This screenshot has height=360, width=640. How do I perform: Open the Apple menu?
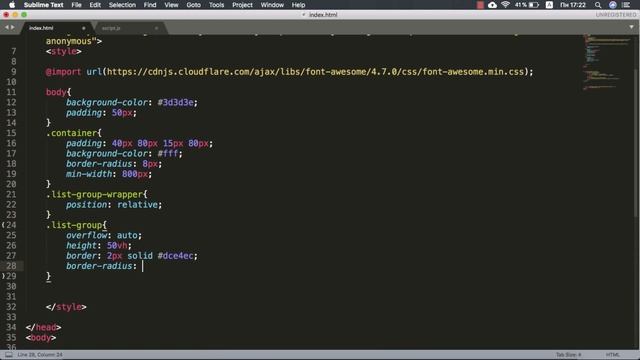(x=12, y=5)
